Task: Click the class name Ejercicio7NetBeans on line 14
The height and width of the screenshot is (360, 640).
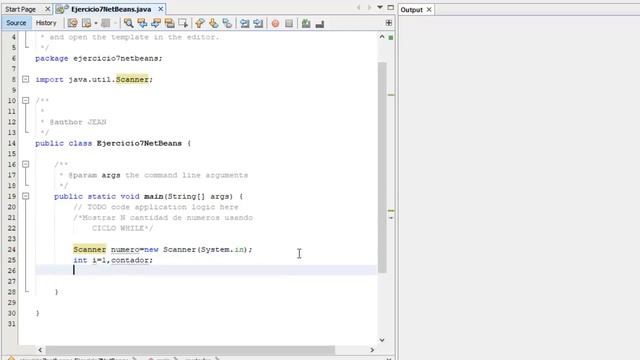Action: point(139,143)
